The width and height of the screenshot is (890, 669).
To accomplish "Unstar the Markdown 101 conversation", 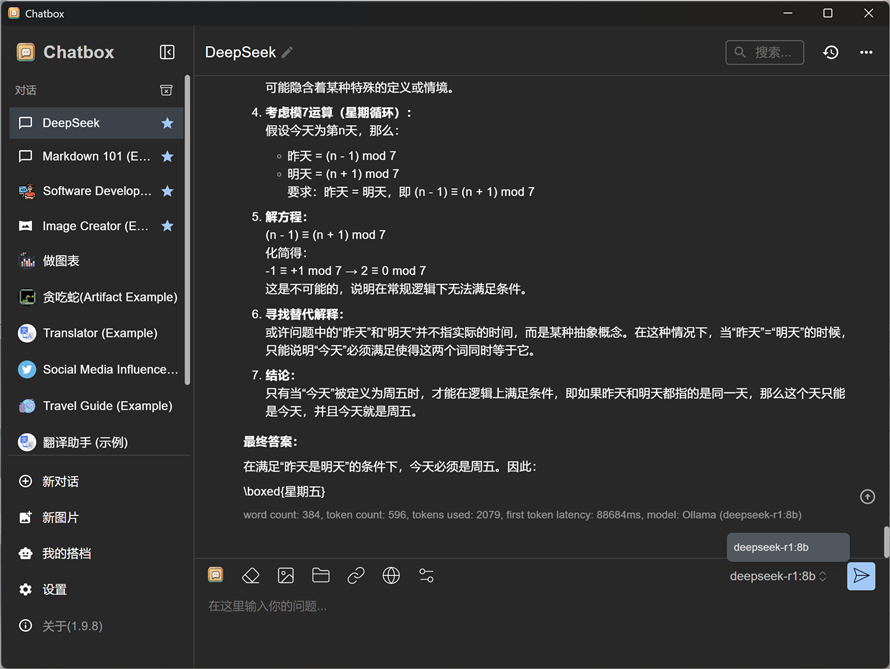I will point(167,157).
